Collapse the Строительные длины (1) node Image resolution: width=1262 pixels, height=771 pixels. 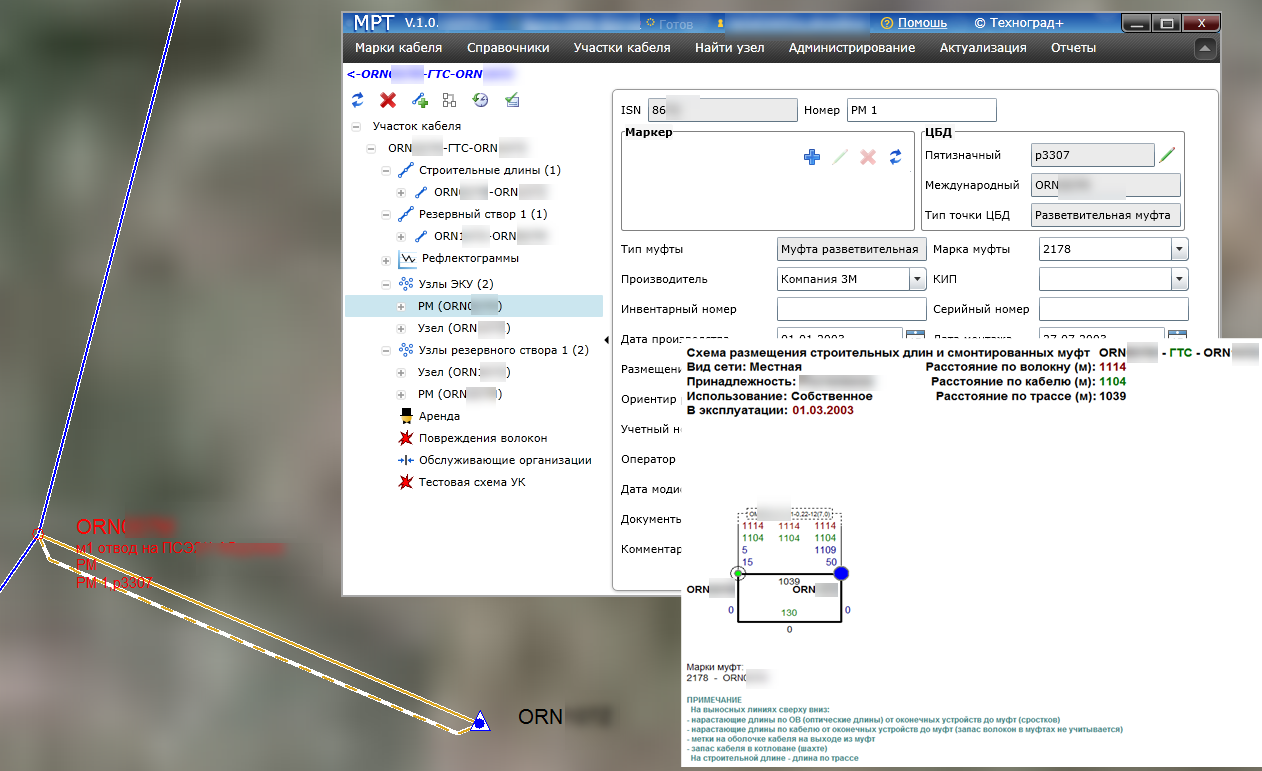(386, 171)
